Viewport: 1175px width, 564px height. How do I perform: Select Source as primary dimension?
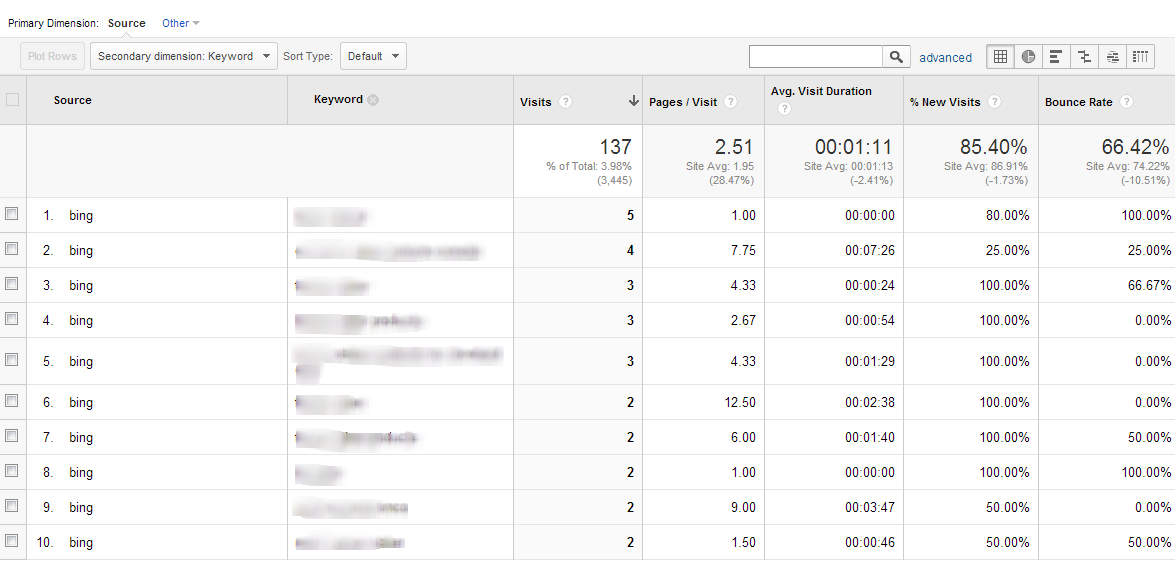click(126, 23)
